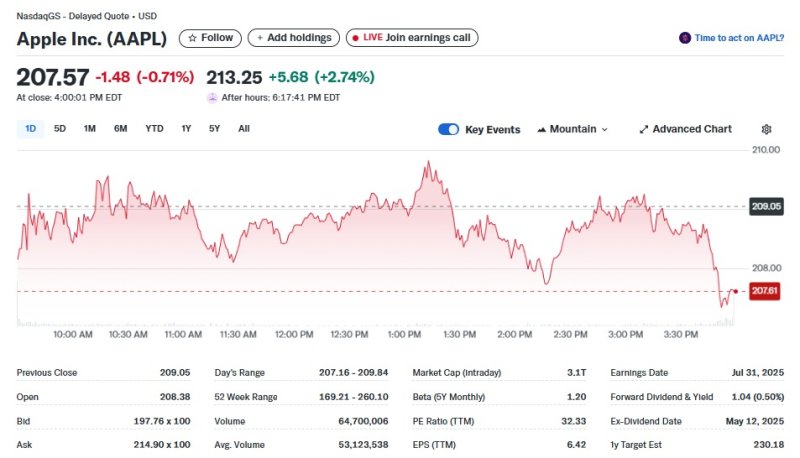Click the 1:00 PM time axis label
The width and height of the screenshot is (800, 458).
point(404,335)
